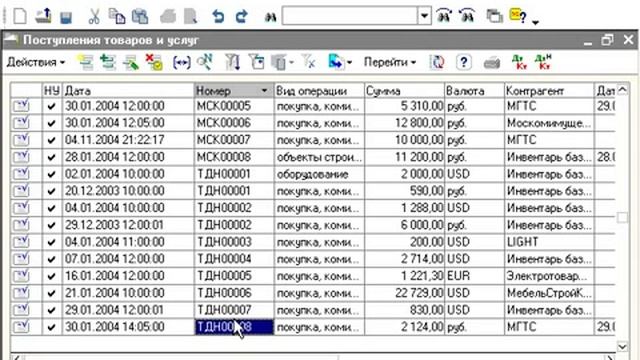Open the Перейти dropdown menu
The image size is (640, 360).
click(x=390, y=62)
